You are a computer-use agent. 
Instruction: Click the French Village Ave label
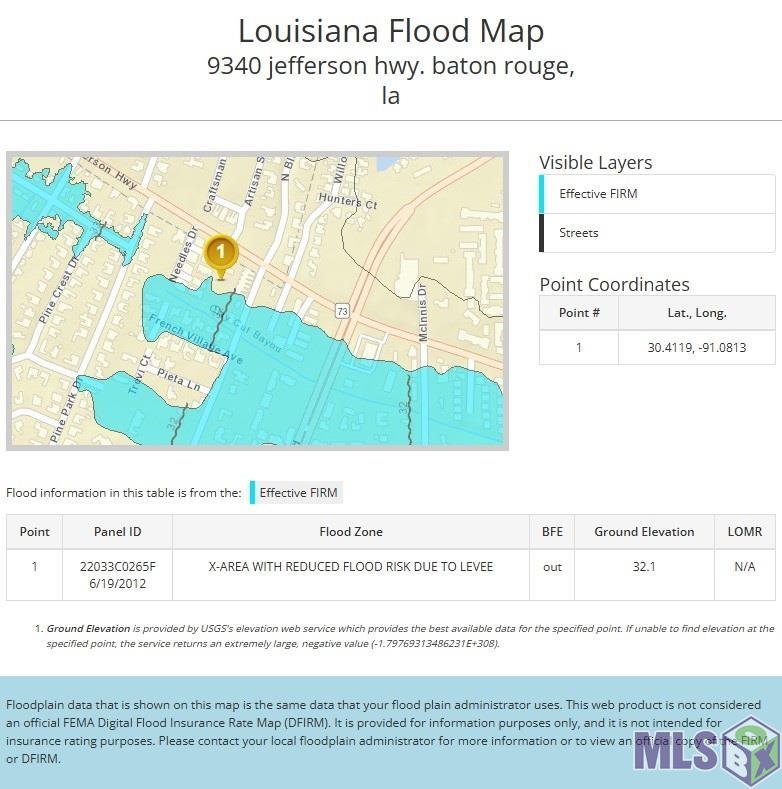tap(196, 340)
